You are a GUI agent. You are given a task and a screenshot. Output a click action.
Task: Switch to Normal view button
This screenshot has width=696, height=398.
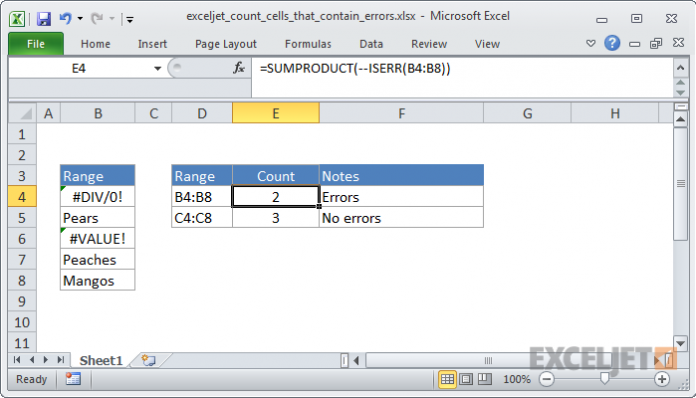pos(447,379)
